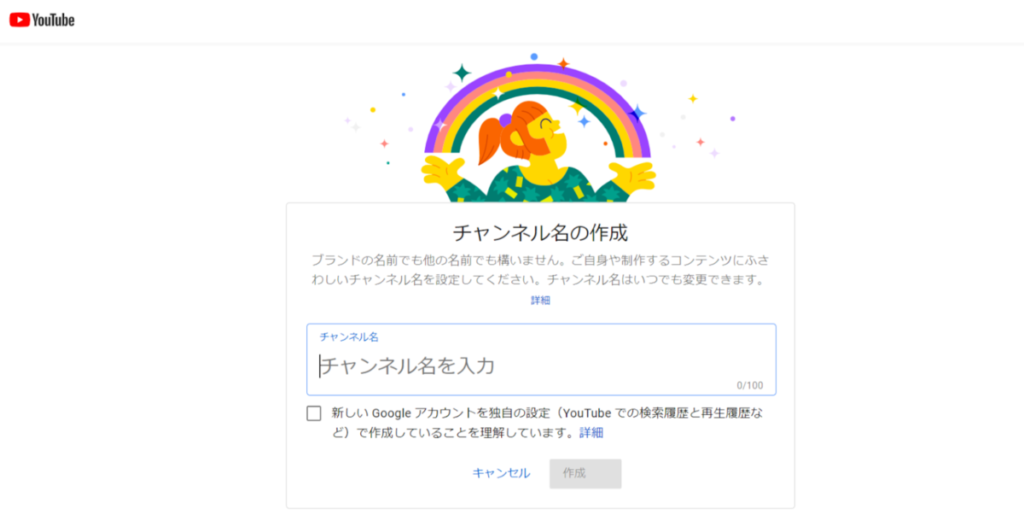The image size is (1024, 515).
Task: Click the red YouTube play logo icon
Action: click(19, 20)
